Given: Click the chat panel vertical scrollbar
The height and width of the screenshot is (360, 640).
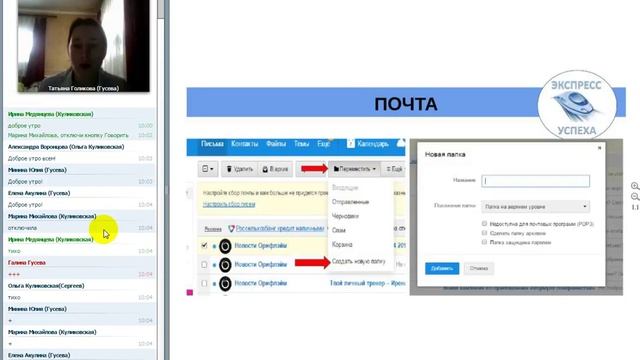Looking at the screenshot, I should (x=161, y=180).
